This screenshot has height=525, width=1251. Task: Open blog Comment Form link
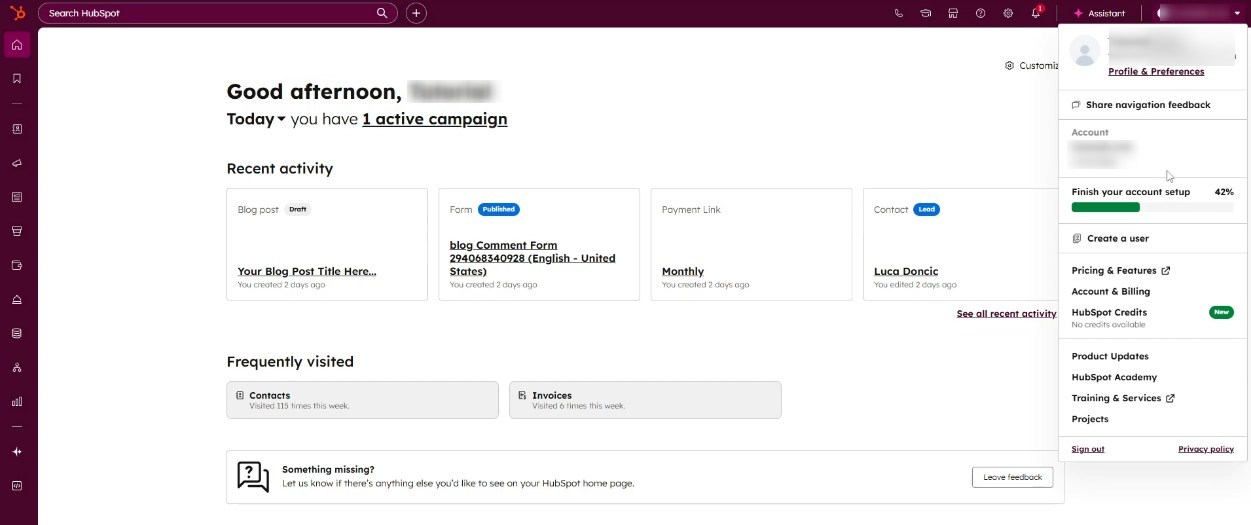(x=533, y=258)
